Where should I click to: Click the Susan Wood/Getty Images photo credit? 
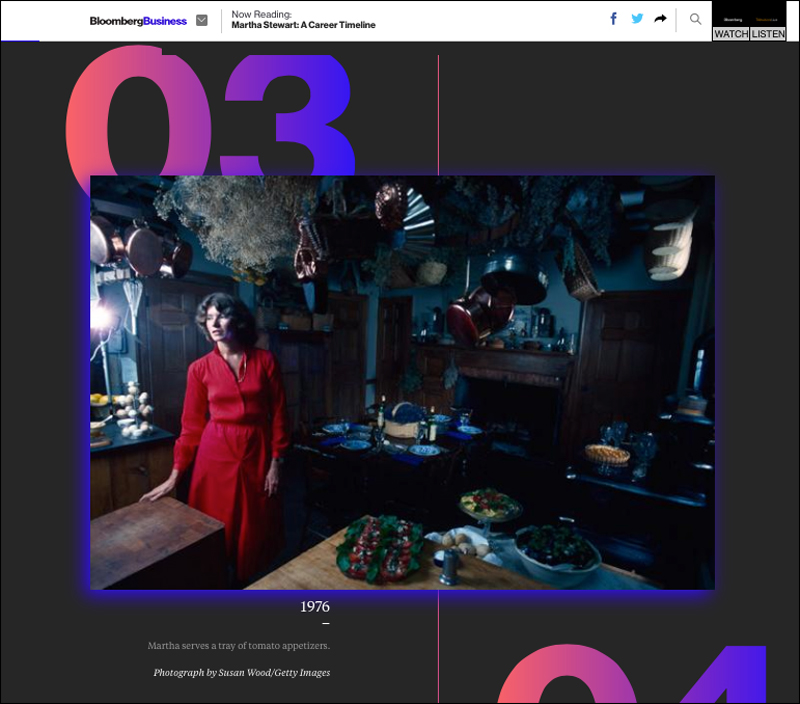(241, 673)
